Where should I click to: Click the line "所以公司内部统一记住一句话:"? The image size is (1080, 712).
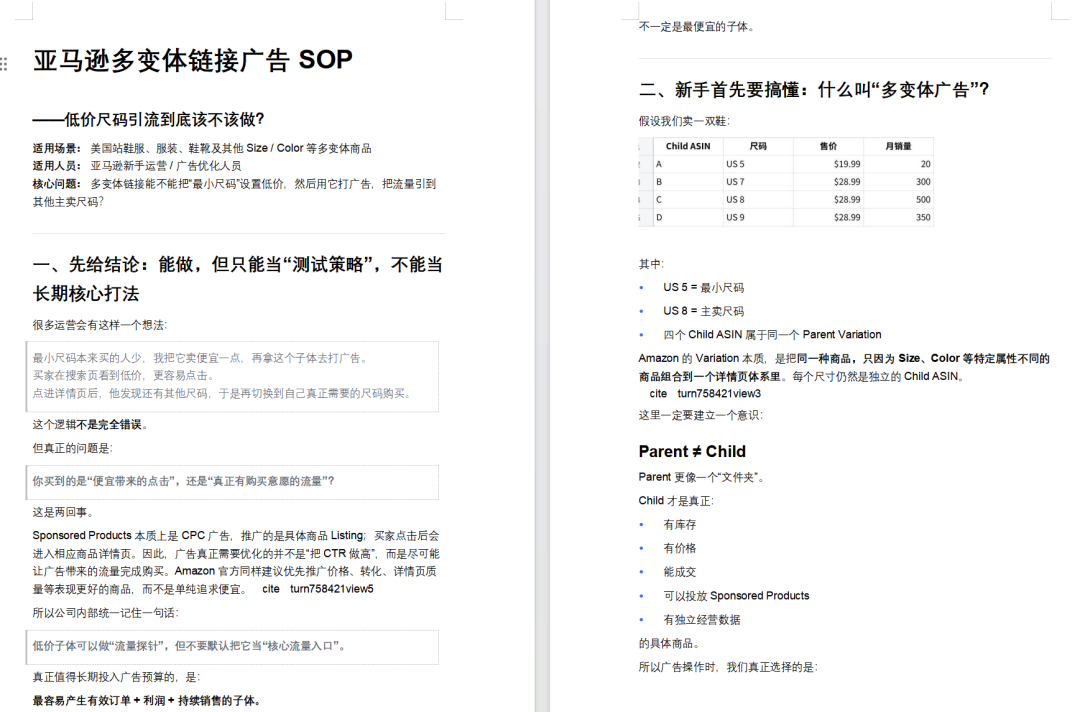point(105,613)
